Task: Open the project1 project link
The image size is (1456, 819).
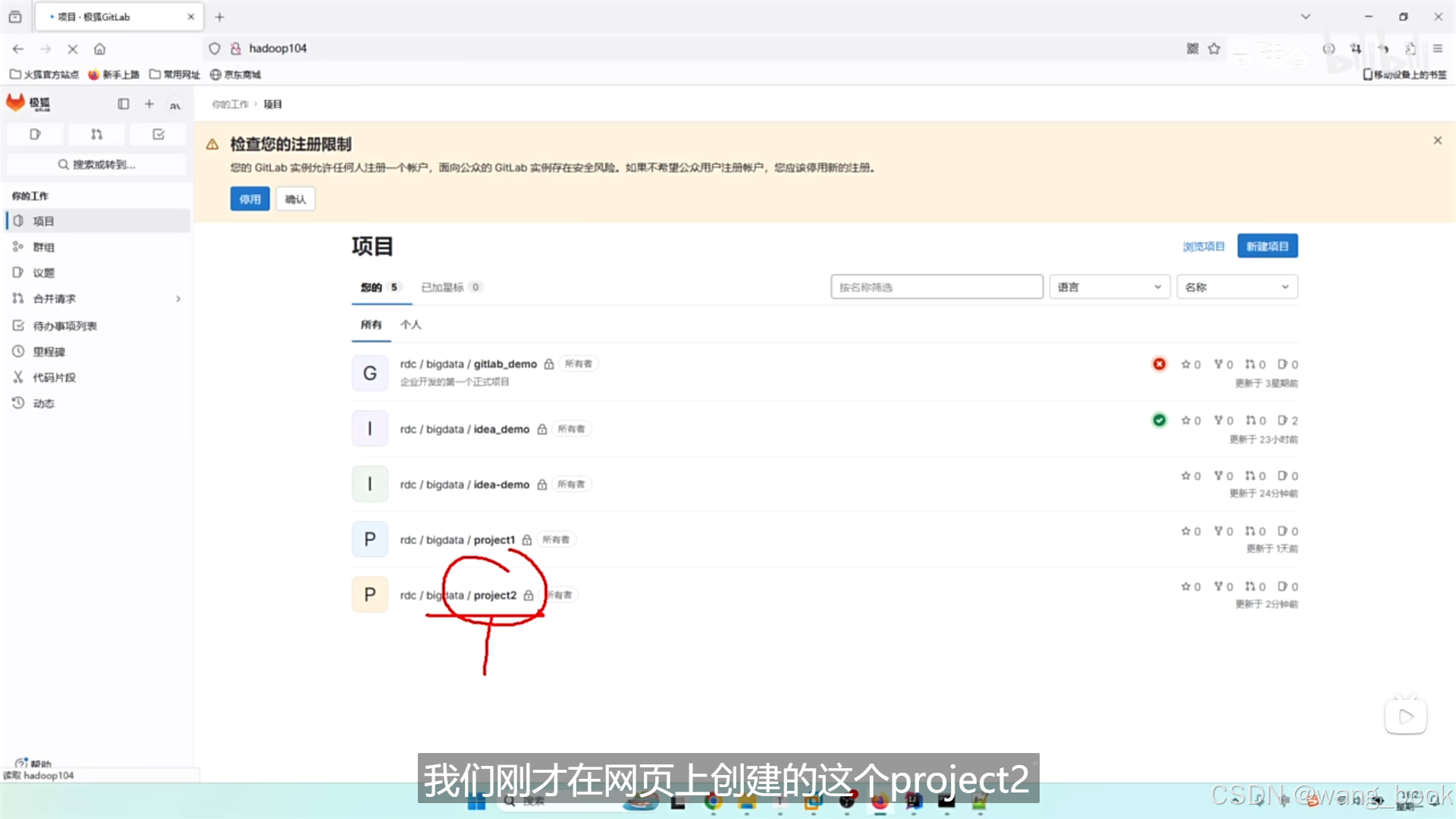Action: pos(457,540)
